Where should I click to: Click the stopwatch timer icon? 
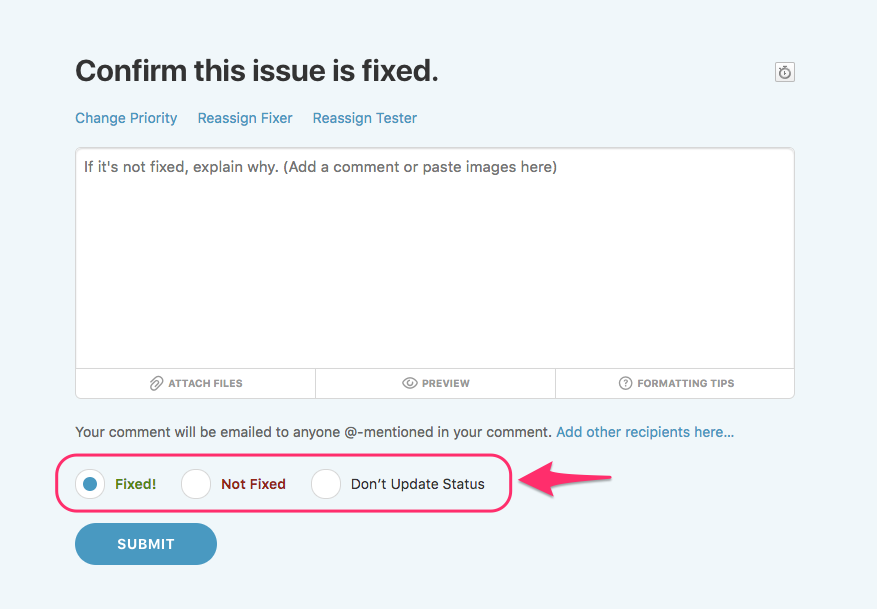pos(785,72)
